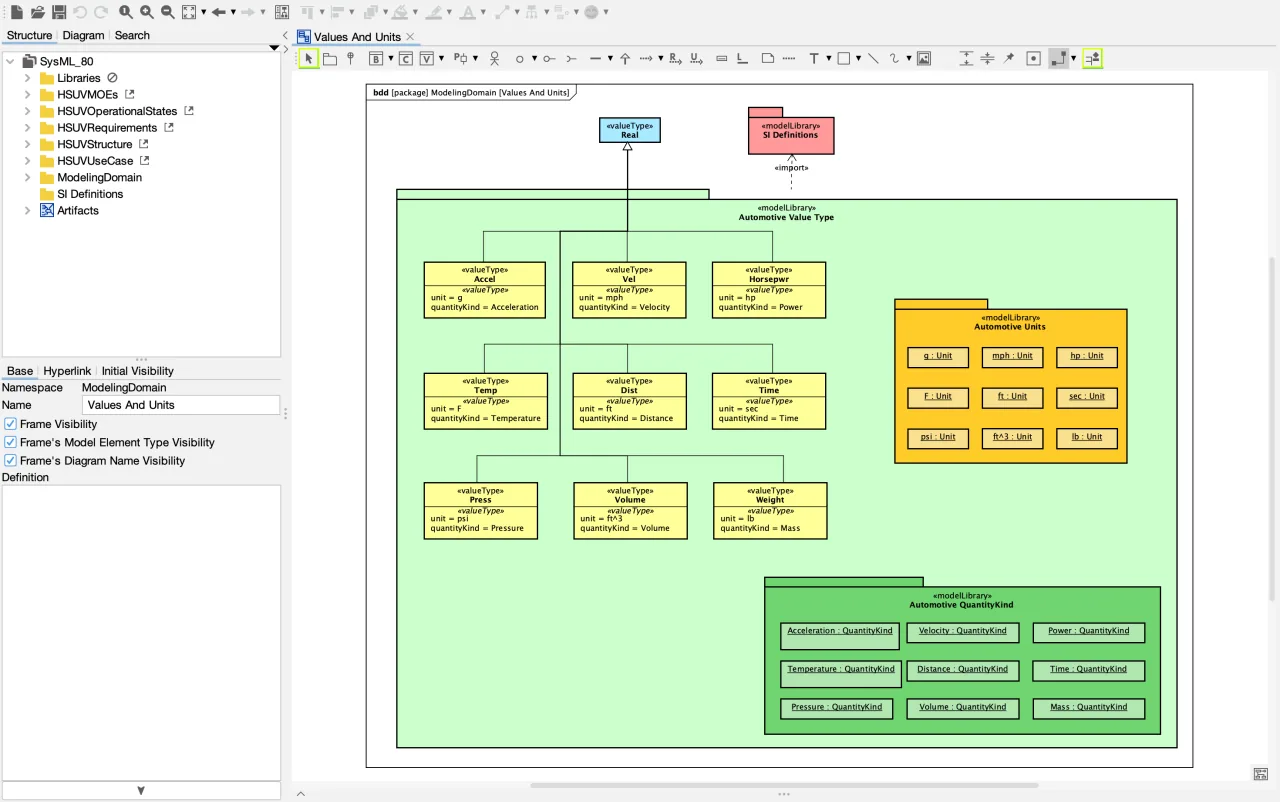Switch to the Structure tab
The height and width of the screenshot is (802, 1280).
point(29,35)
